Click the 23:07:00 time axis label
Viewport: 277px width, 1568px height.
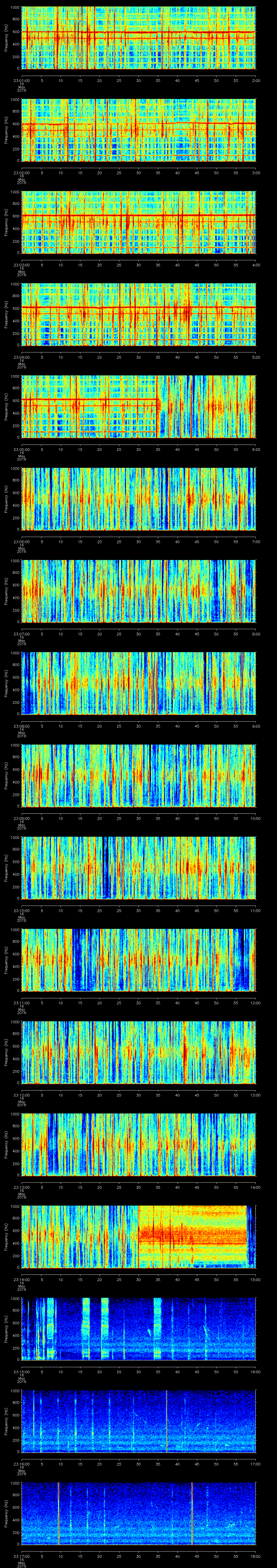pos(22,634)
